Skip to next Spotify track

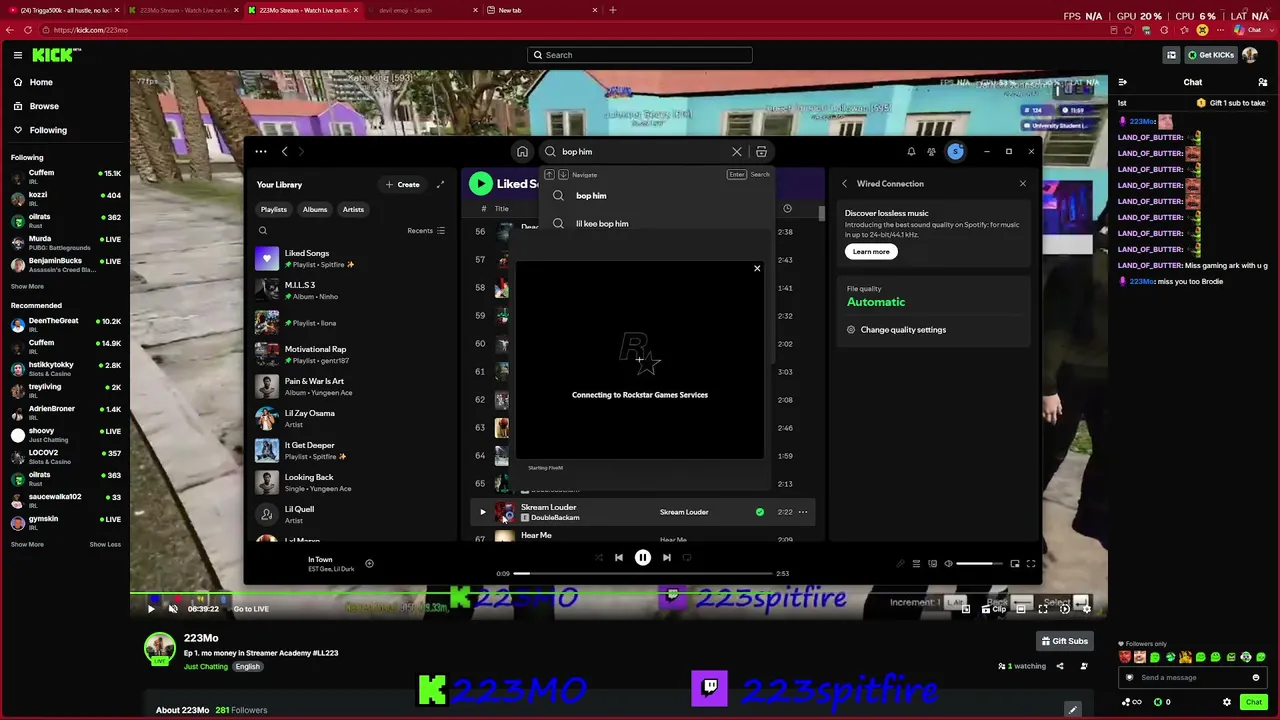tap(667, 558)
